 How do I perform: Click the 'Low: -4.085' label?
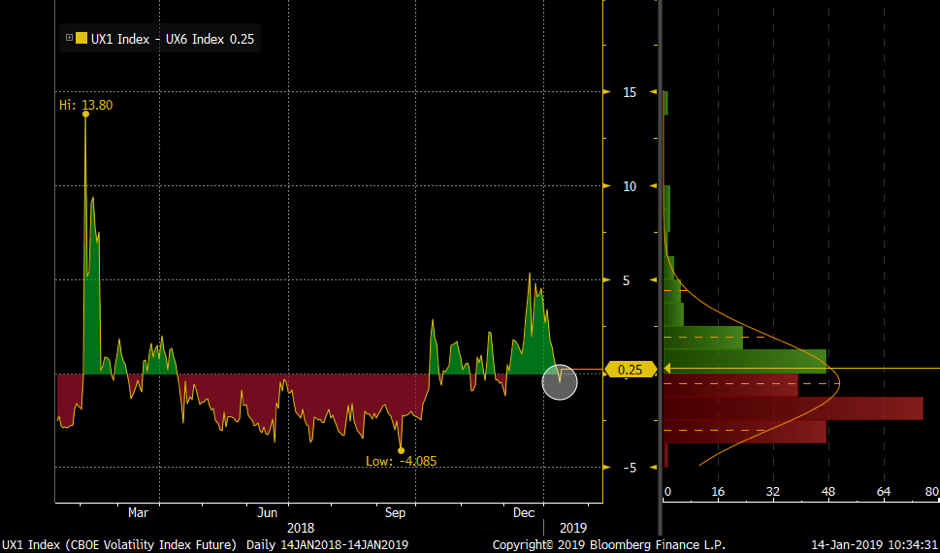[401, 461]
